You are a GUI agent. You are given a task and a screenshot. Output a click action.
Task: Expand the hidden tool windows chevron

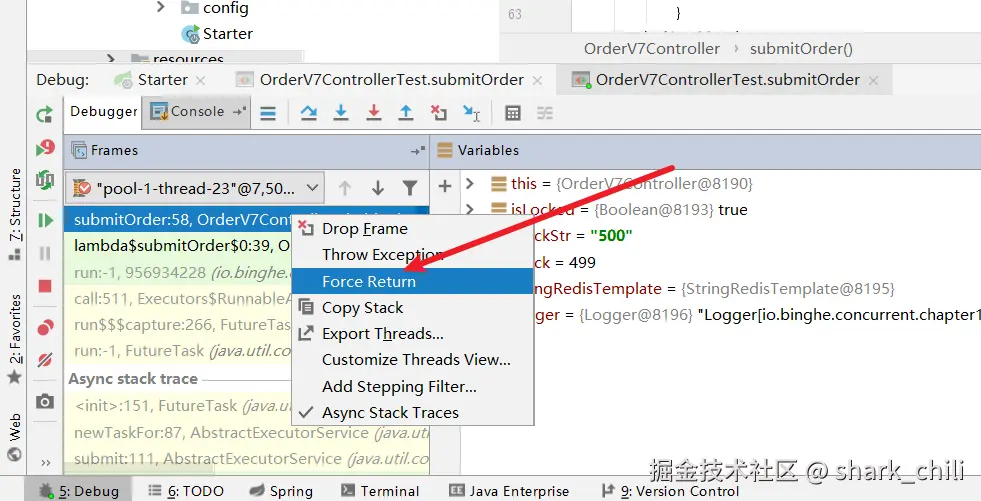pyautogui.click(x=45, y=463)
